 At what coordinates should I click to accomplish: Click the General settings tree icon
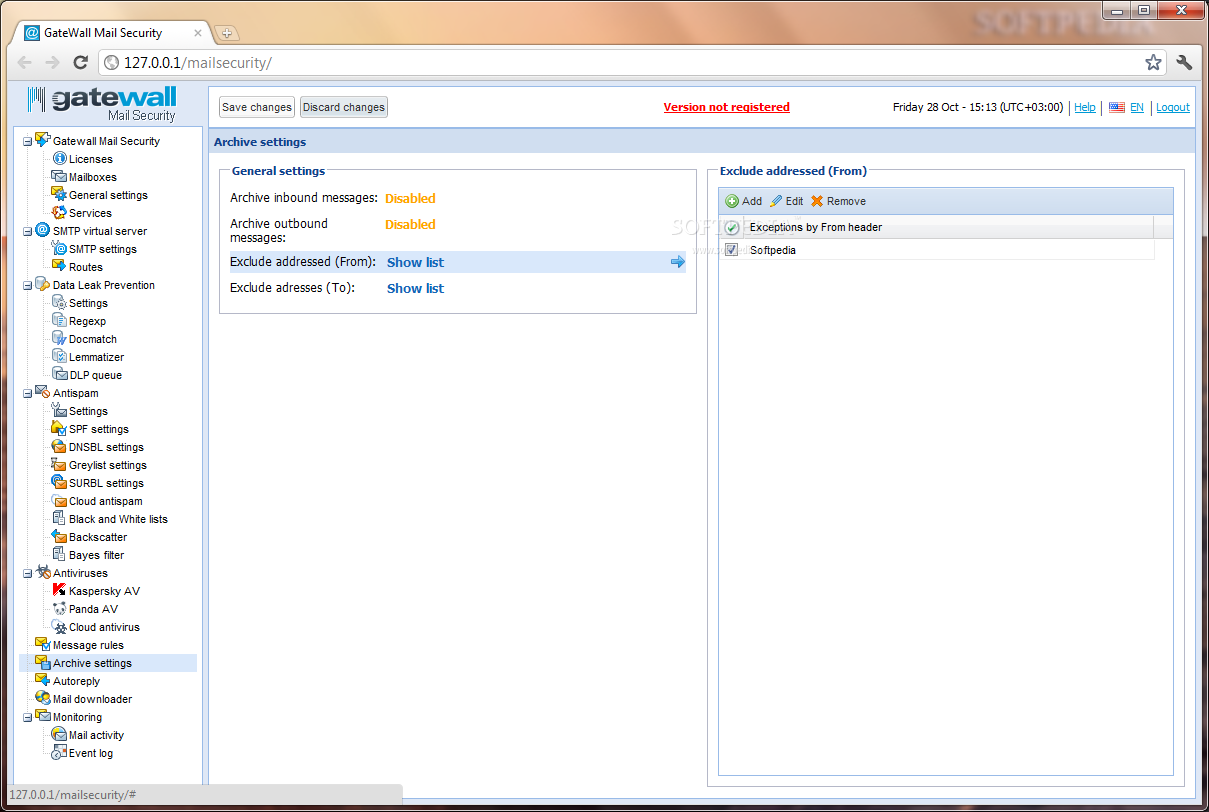click(x=60, y=195)
